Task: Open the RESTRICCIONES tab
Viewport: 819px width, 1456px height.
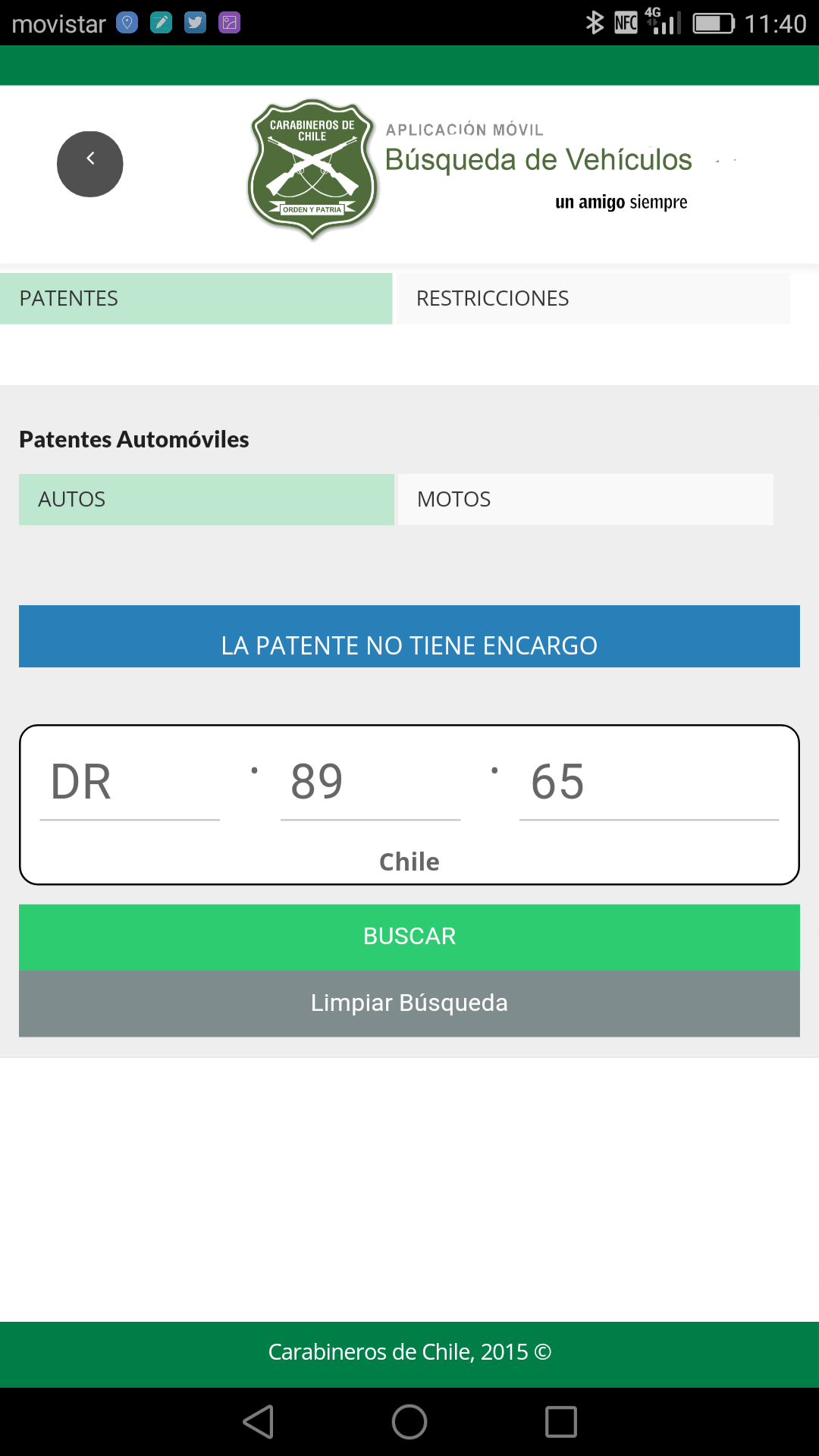Action: [593, 299]
